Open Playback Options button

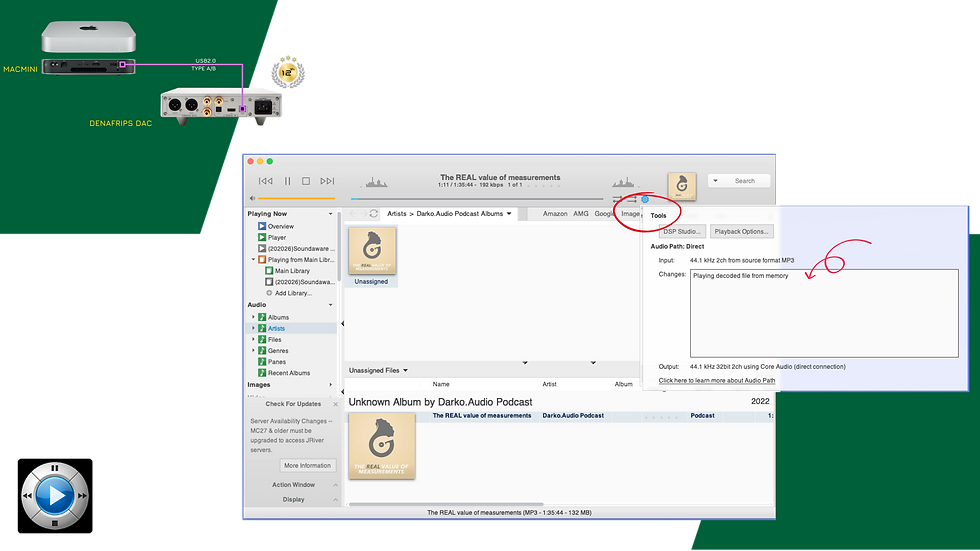coord(741,232)
